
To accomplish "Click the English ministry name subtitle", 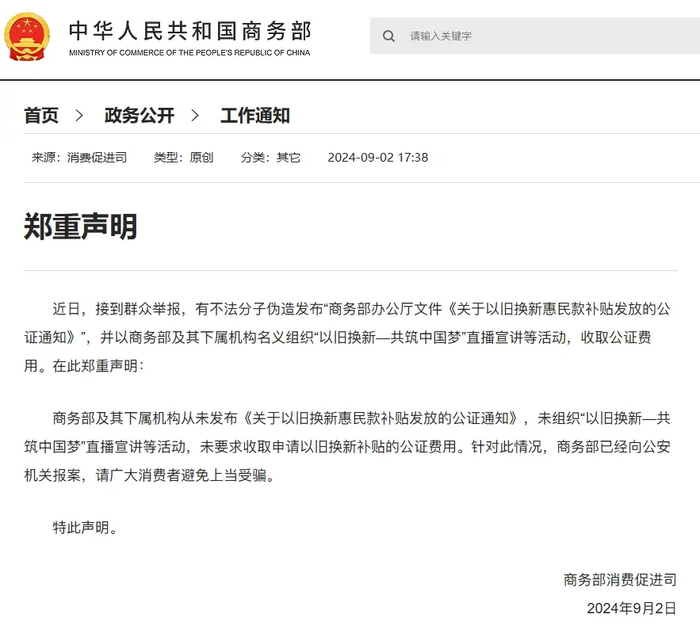I will (x=190, y=53).
